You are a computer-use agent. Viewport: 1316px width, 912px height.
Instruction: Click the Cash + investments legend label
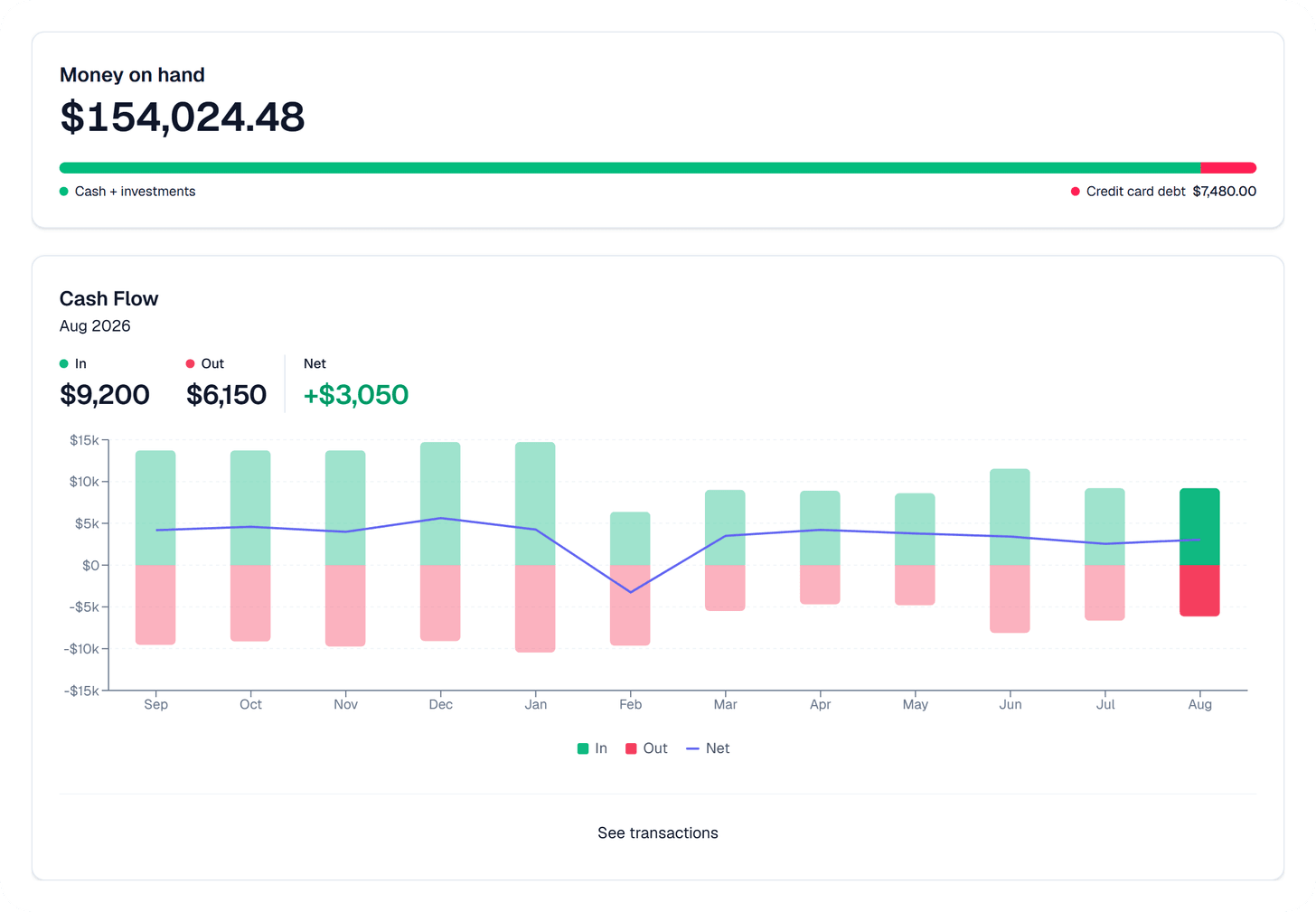tap(135, 192)
